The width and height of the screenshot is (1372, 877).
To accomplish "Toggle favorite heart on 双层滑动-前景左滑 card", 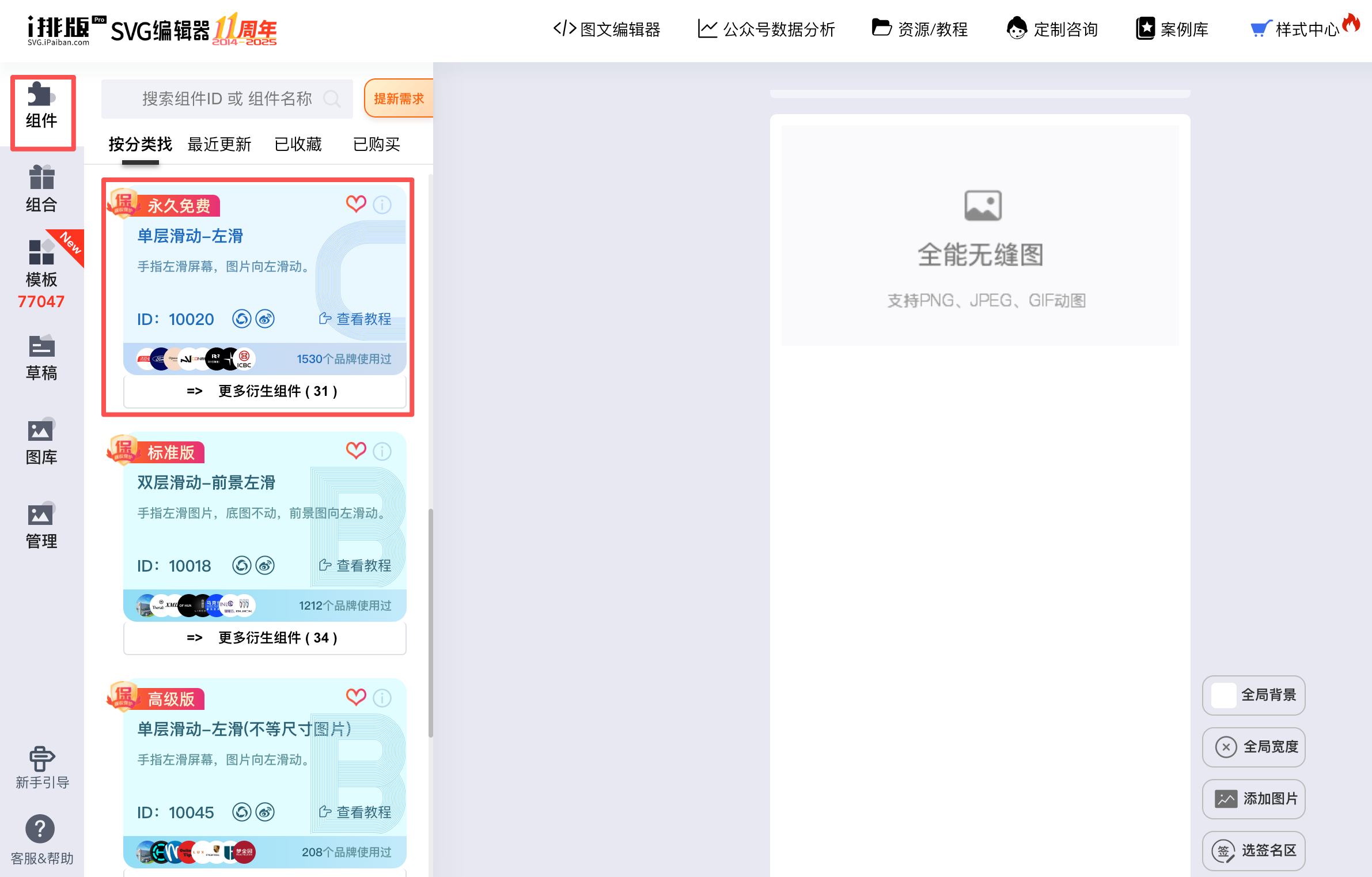I will point(356,450).
